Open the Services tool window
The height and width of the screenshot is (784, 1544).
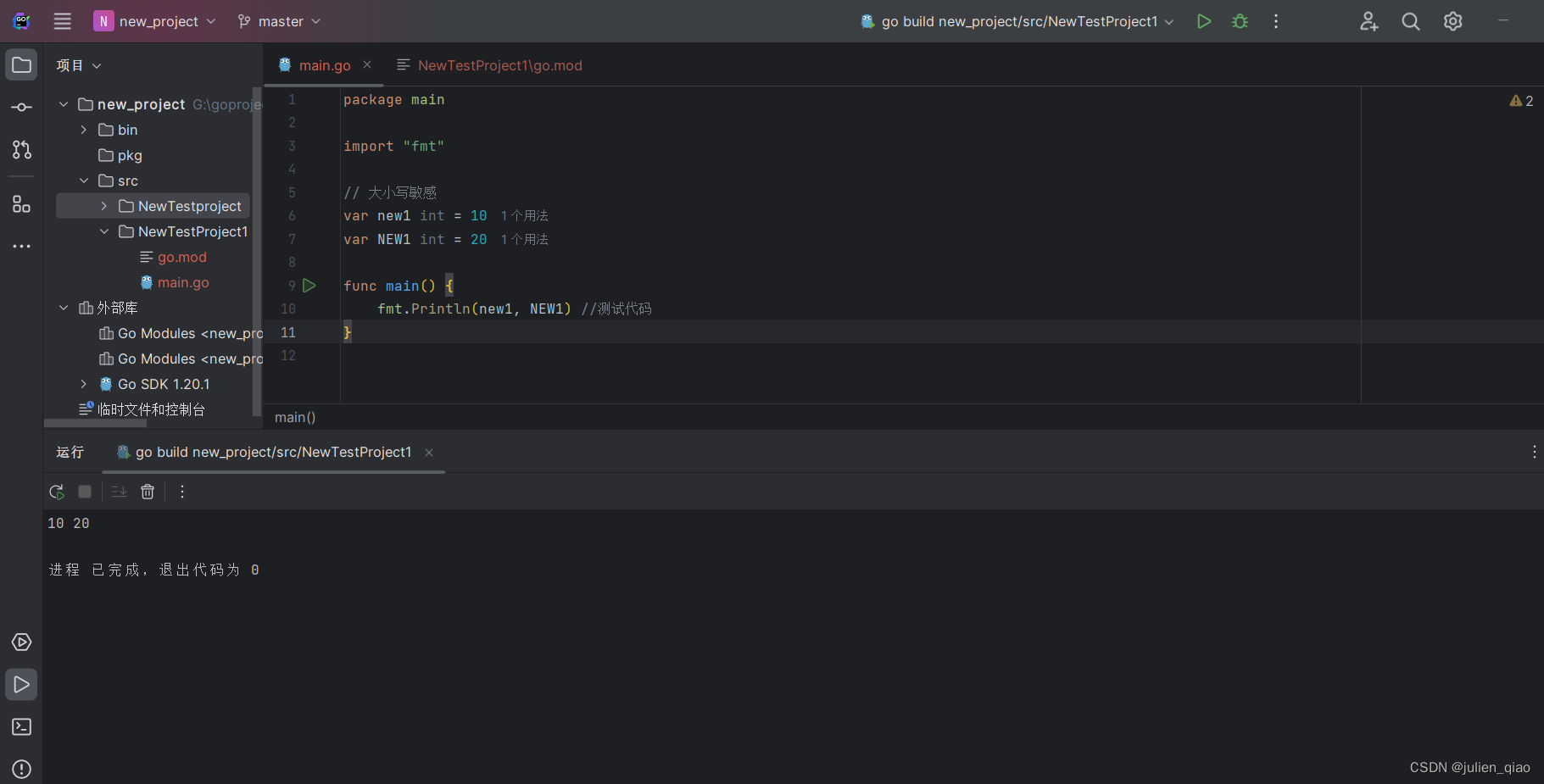[x=22, y=642]
